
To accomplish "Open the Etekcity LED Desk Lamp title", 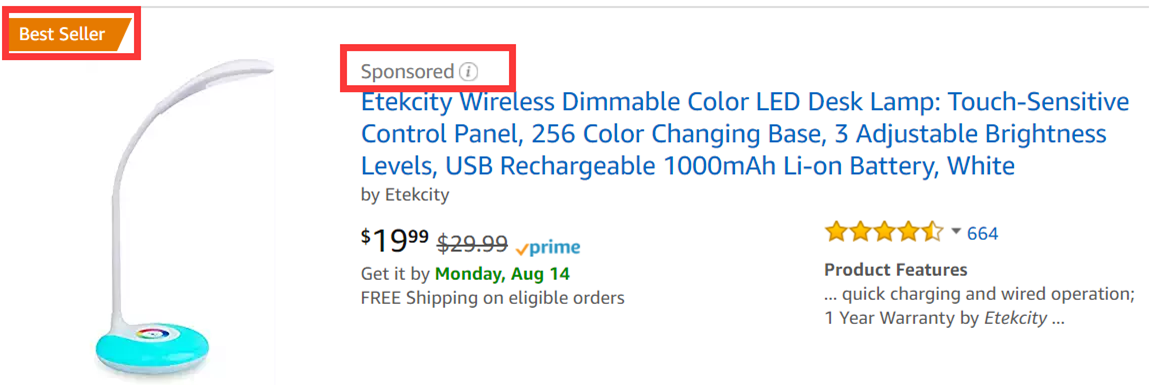I will (745, 133).
